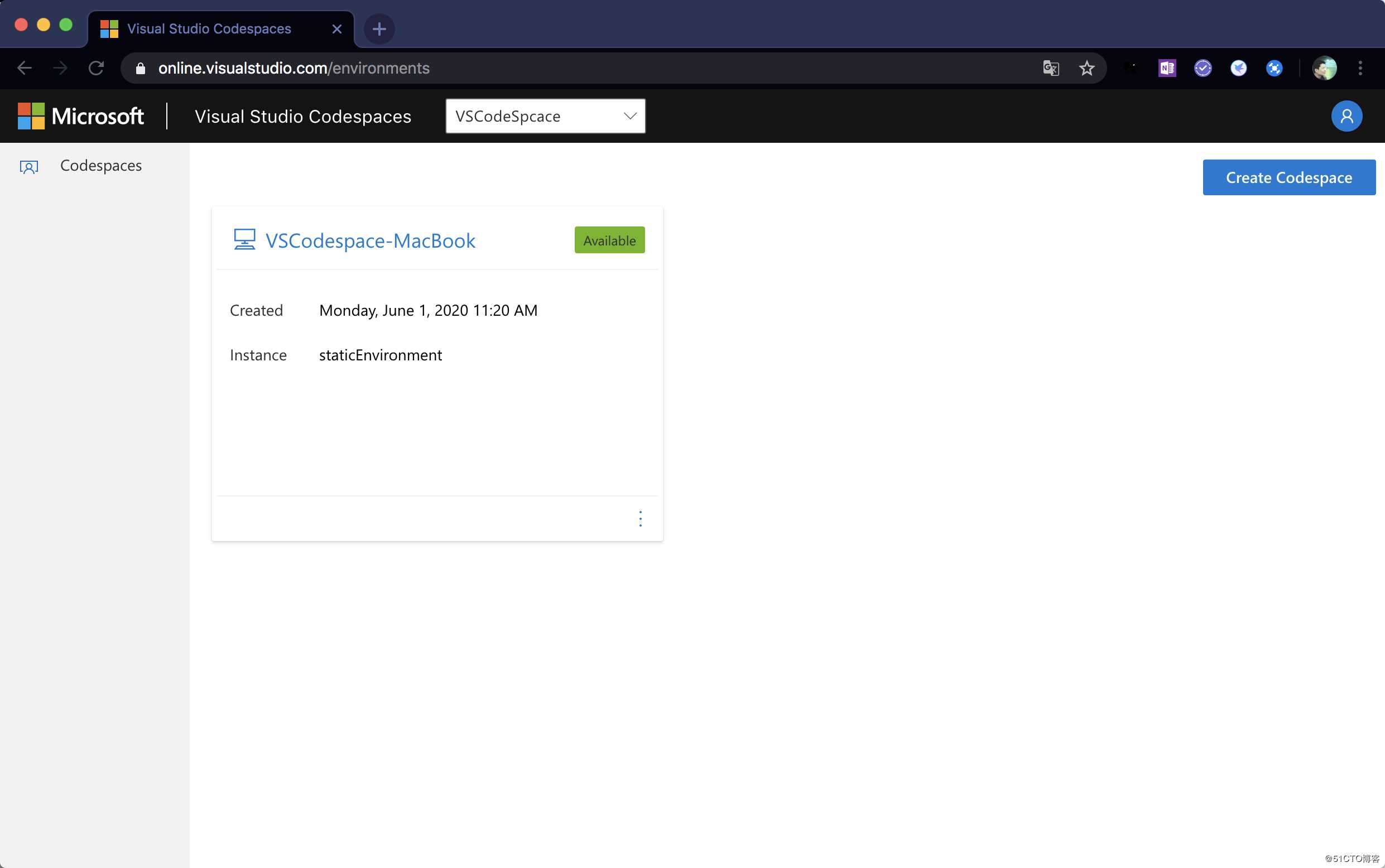The image size is (1385, 868).
Task: Open the Chrome profile avatar
Action: pos(1325,68)
